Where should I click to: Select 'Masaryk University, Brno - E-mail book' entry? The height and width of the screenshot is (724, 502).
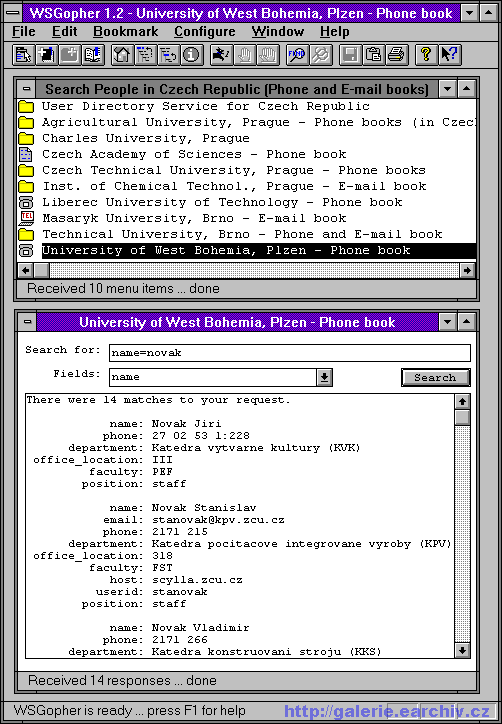click(x=194, y=218)
